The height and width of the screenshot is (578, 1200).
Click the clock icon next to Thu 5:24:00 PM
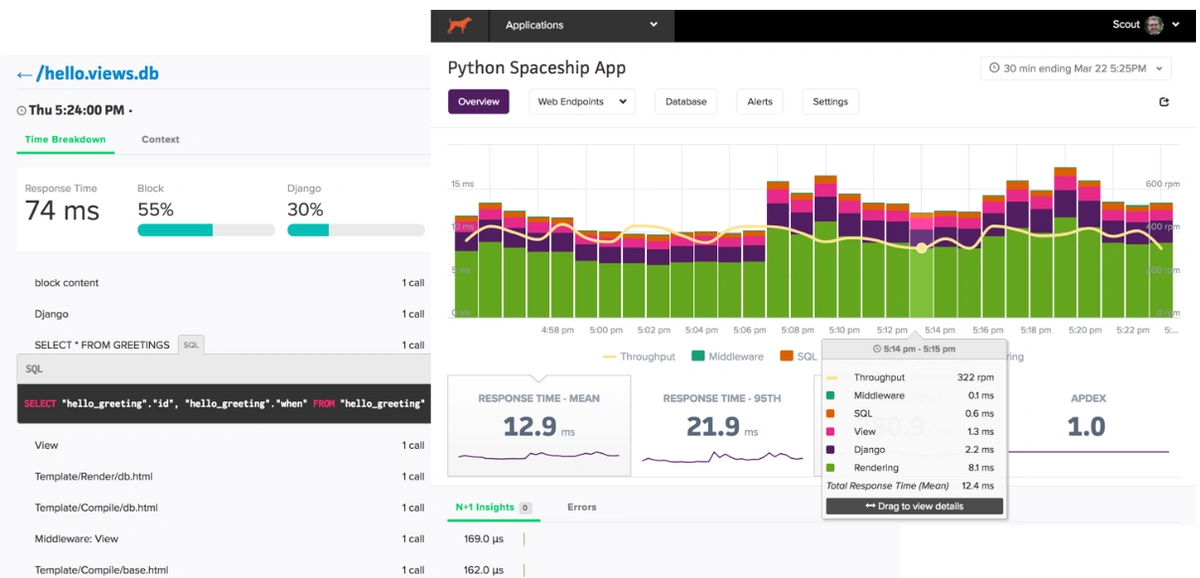[22, 110]
